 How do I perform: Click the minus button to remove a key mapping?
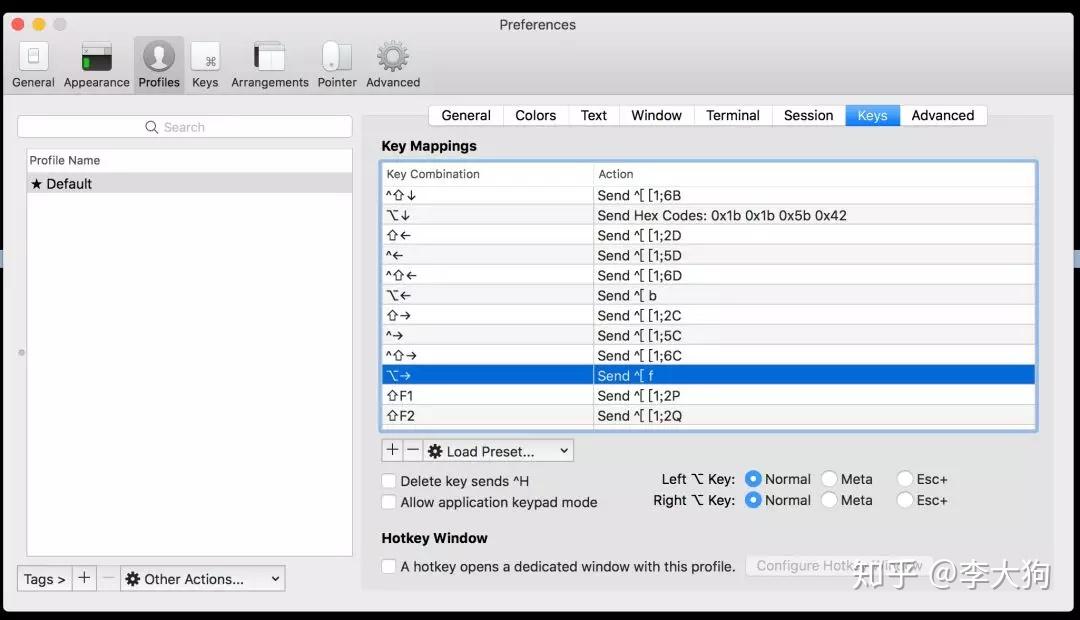(413, 451)
